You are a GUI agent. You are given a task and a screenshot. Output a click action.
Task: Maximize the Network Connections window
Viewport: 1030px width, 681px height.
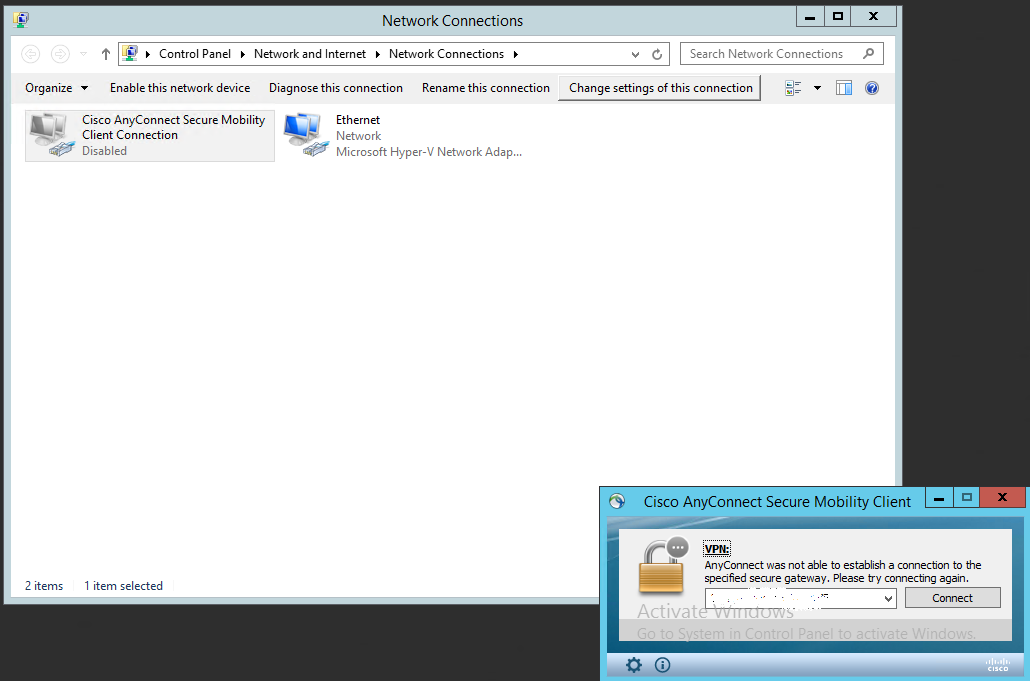click(x=838, y=16)
